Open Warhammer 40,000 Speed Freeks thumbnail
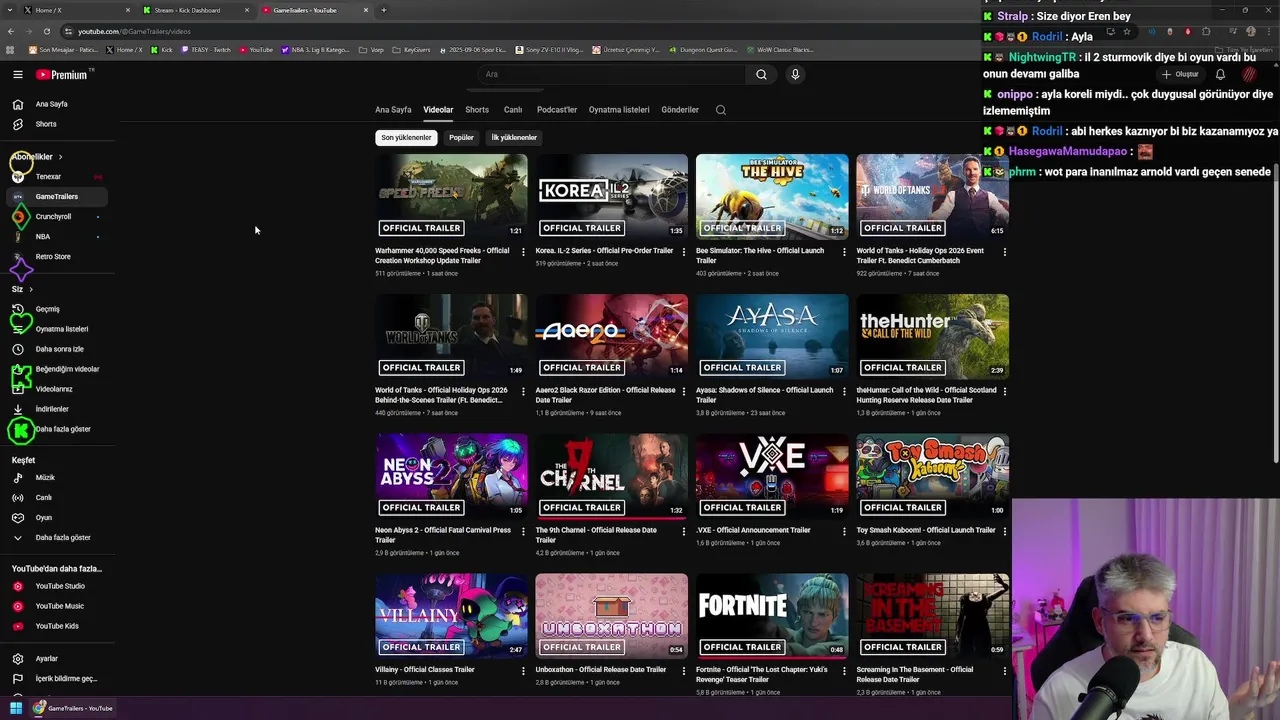Screen dimensions: 1280x720 (451, 196)
